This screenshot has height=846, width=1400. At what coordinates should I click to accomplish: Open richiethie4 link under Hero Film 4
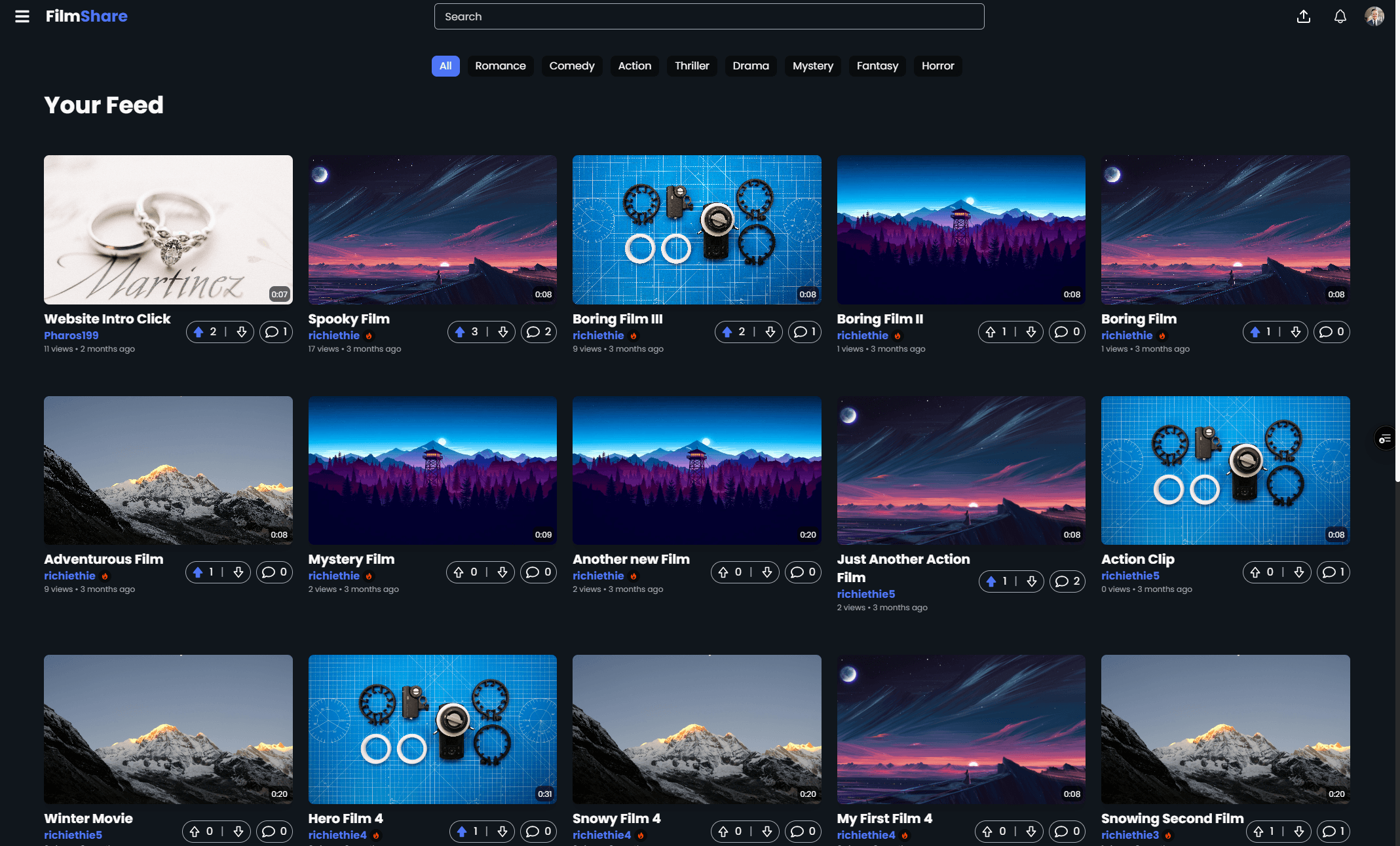pyautogui.click(x=337, y=835)
